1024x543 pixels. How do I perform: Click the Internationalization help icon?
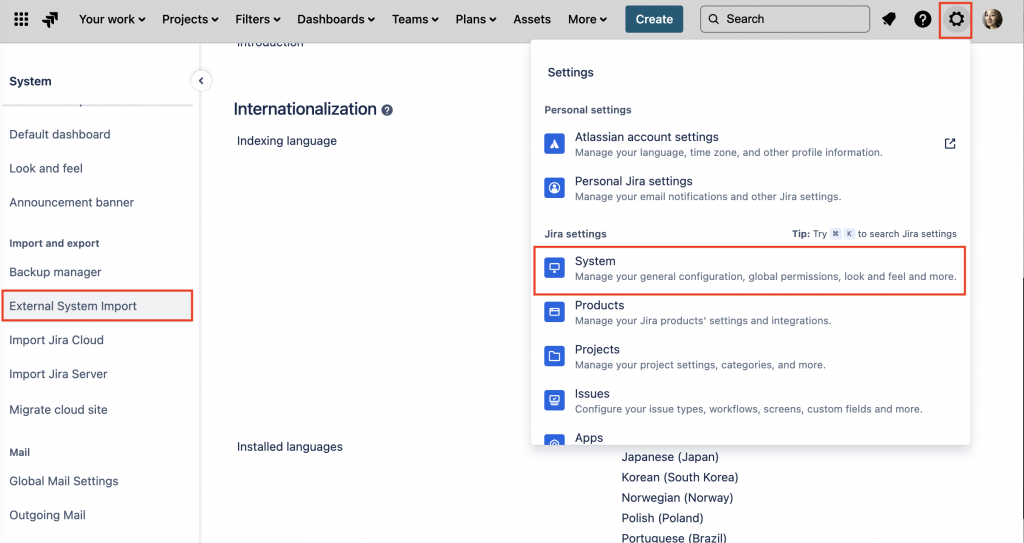point(387,110)
